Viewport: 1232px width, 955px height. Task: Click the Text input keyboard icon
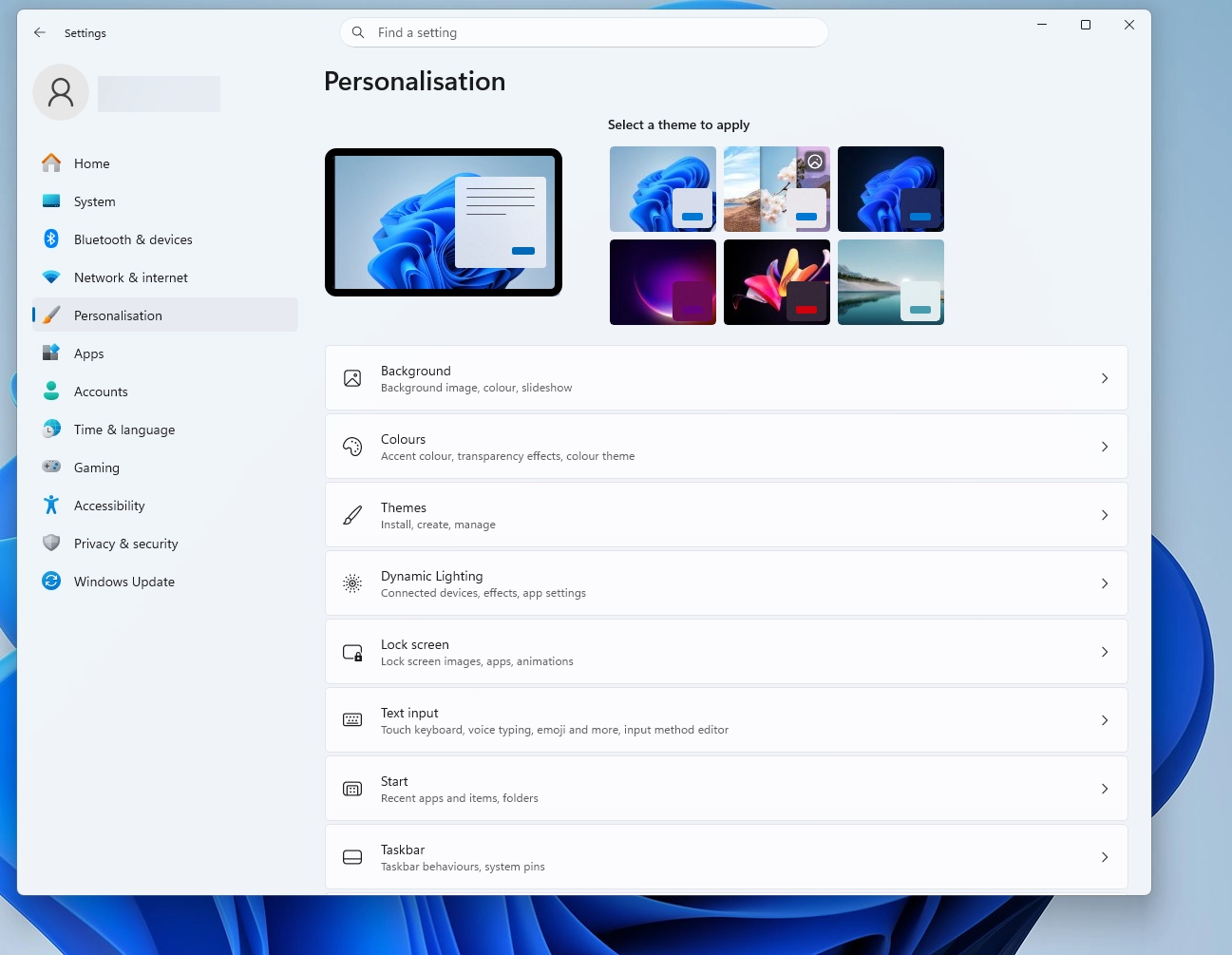[x=352, y=720]
